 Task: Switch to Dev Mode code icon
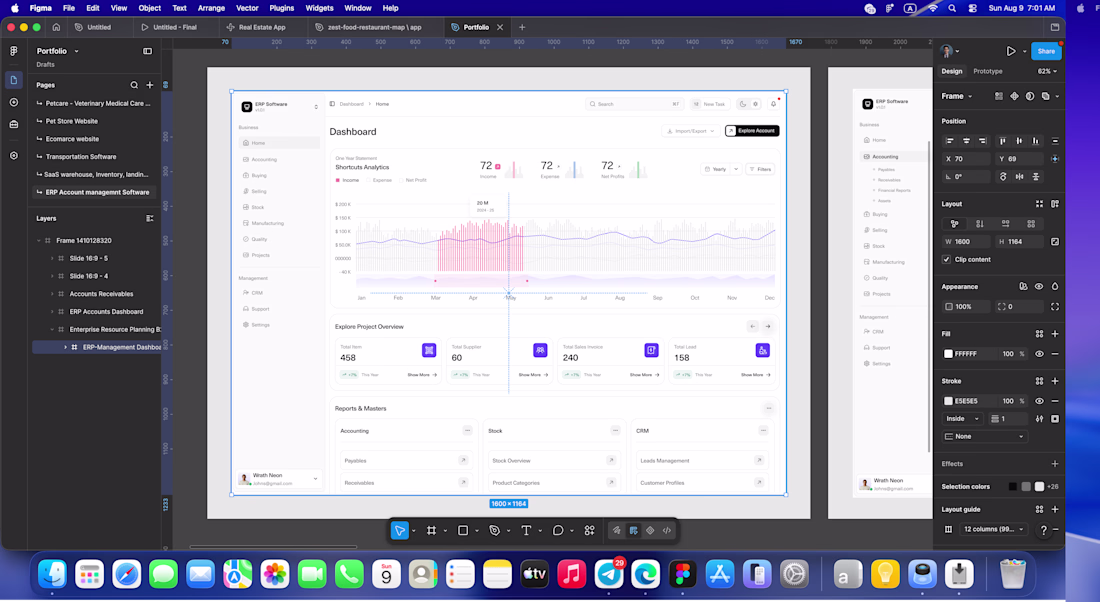point(667,530)
